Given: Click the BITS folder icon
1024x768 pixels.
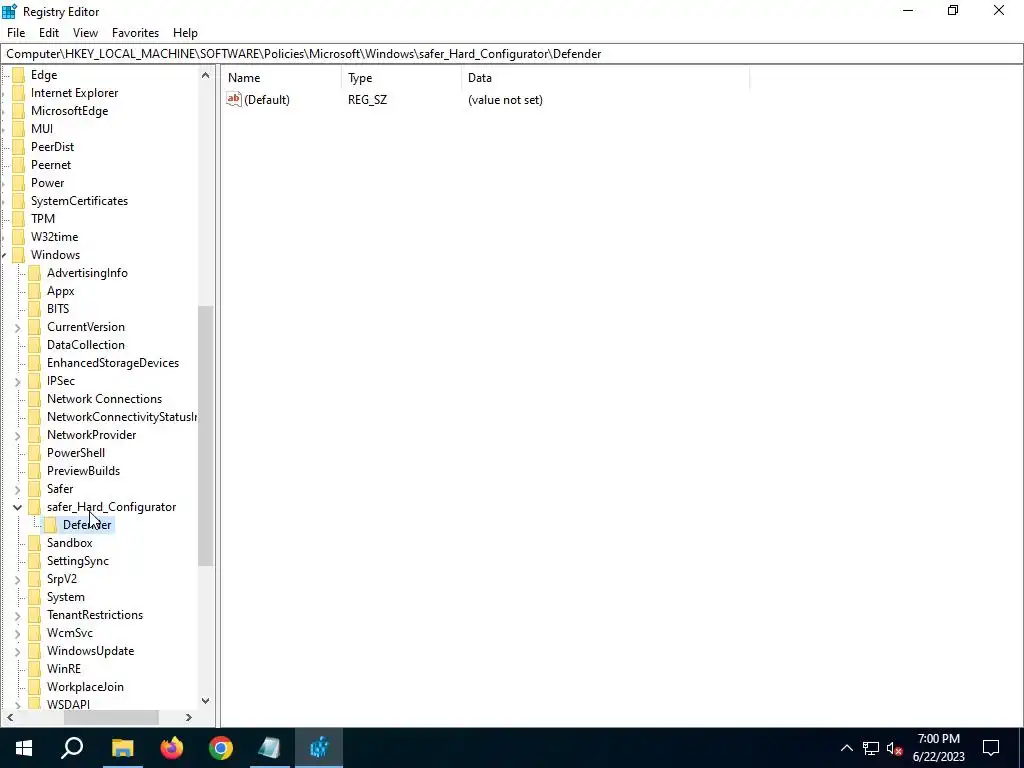Looking at the screenshot, I should [x=35, y=309].
